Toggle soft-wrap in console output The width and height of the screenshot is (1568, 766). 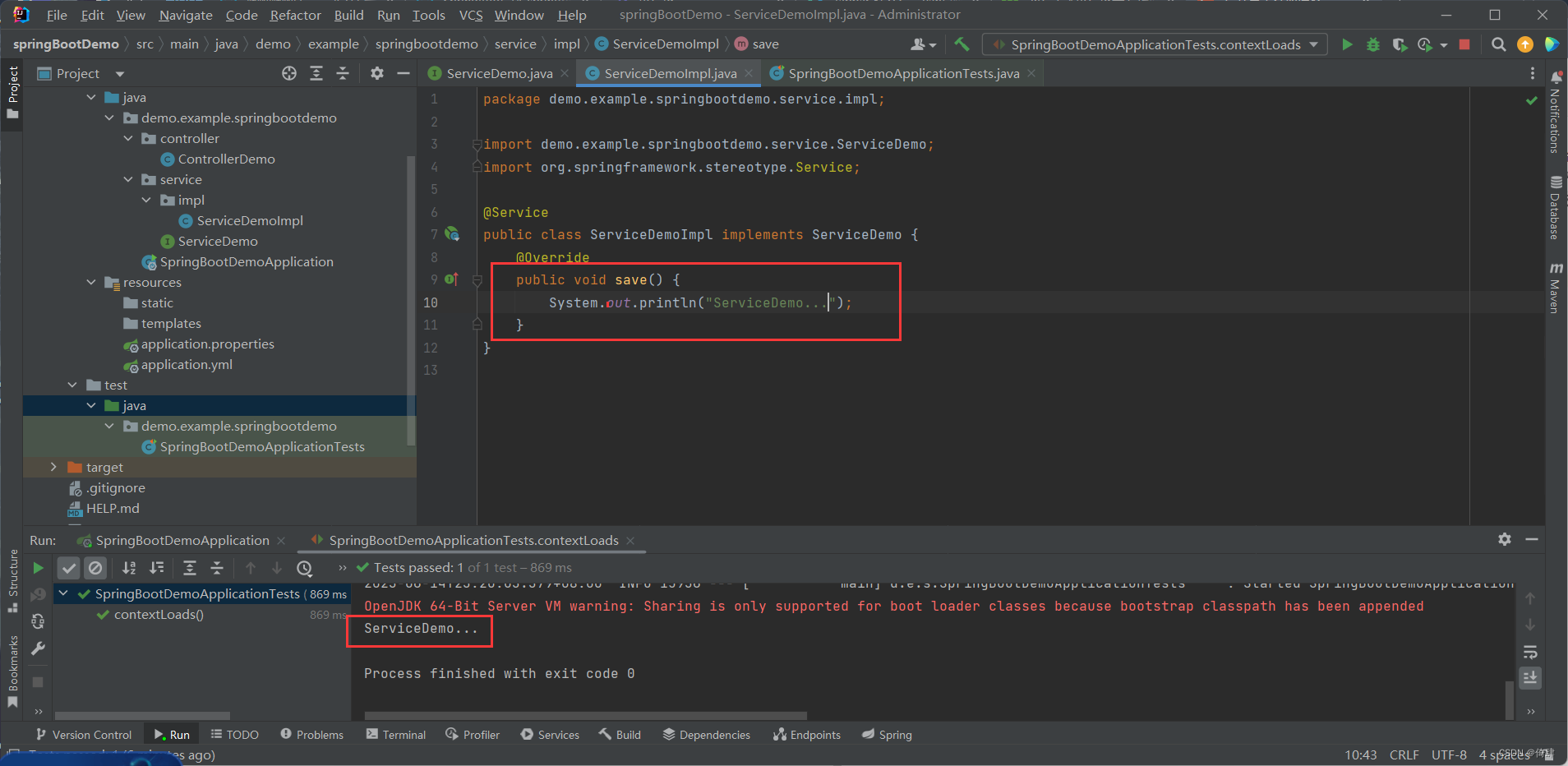pos(1530,653)
